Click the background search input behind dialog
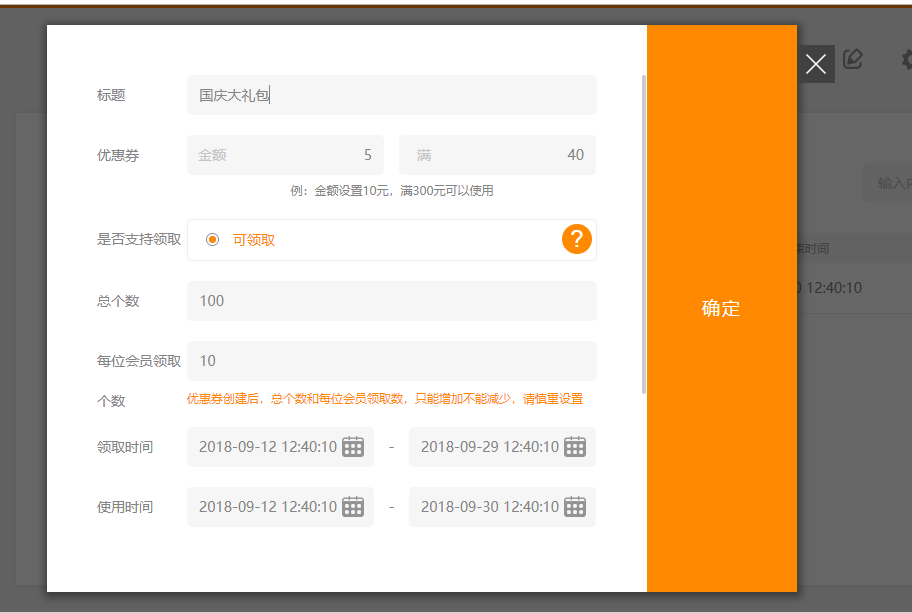This screenshot has width=912, height=613. (890, 183)
